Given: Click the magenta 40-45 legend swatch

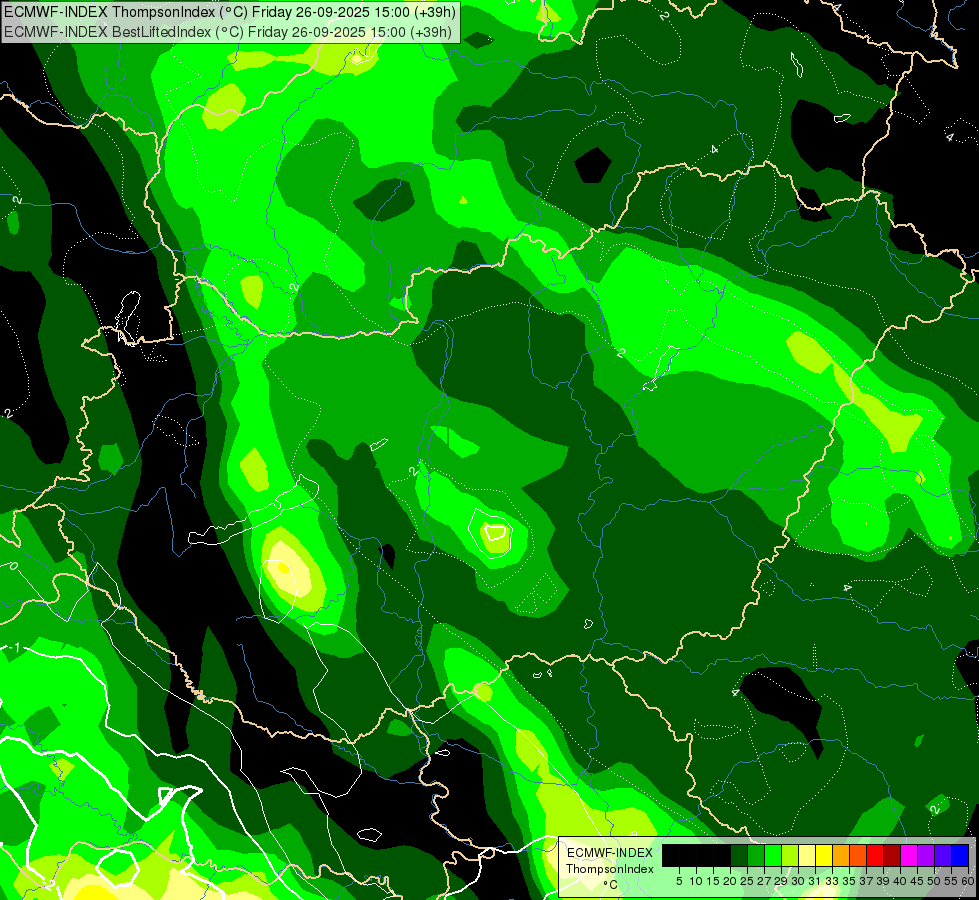Looking at the screenshot, I should [x=909, y=855].
